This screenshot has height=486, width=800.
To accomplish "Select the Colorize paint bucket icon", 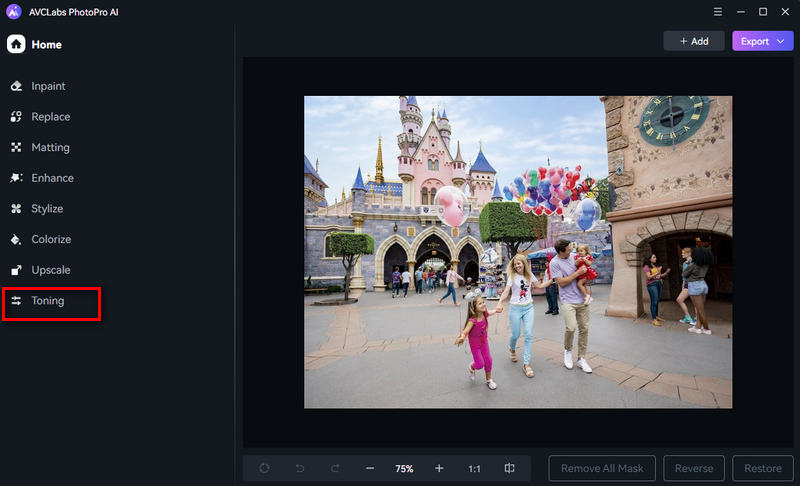I will pos(16,239).
